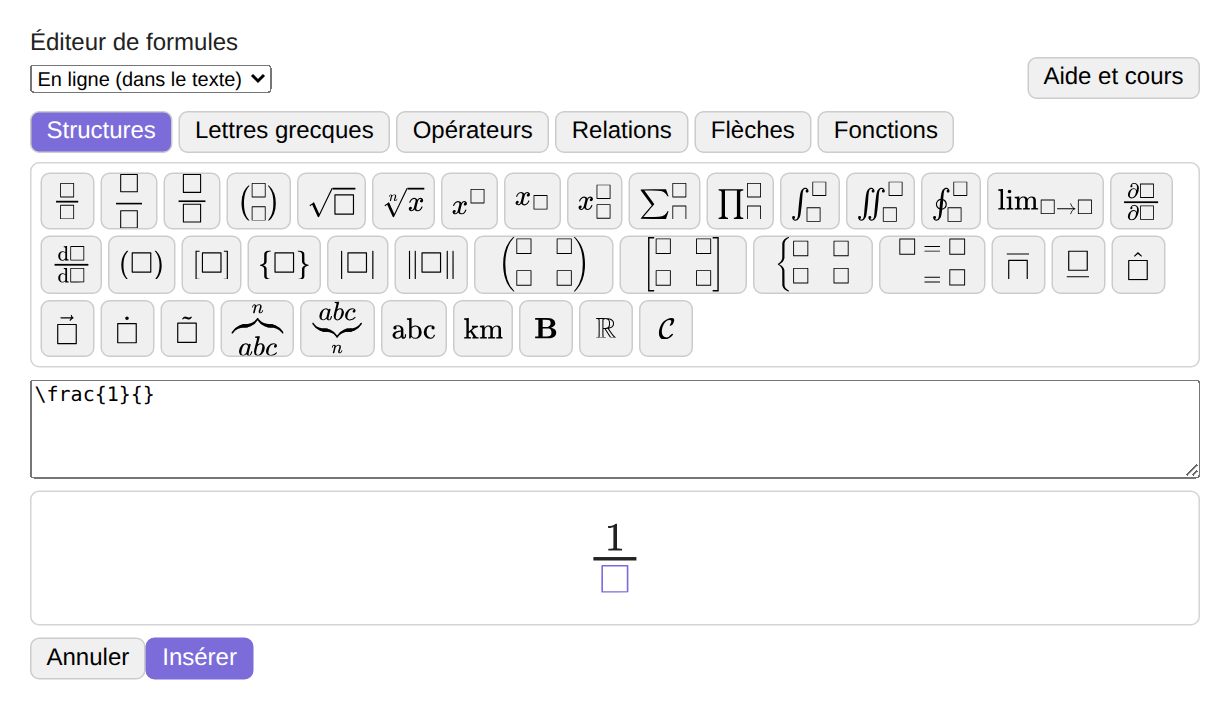Insert the subscript structure

(x=533, y=201)
